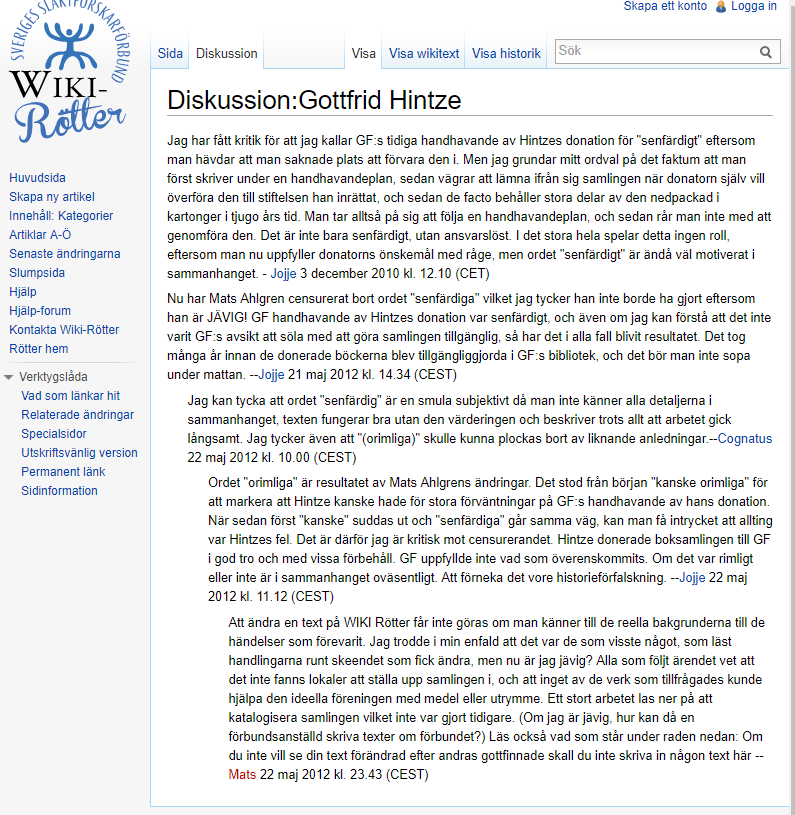The image size is (795, 815).
Task: Open Skapa ny artikel link
Action: [x=52, y=197]
